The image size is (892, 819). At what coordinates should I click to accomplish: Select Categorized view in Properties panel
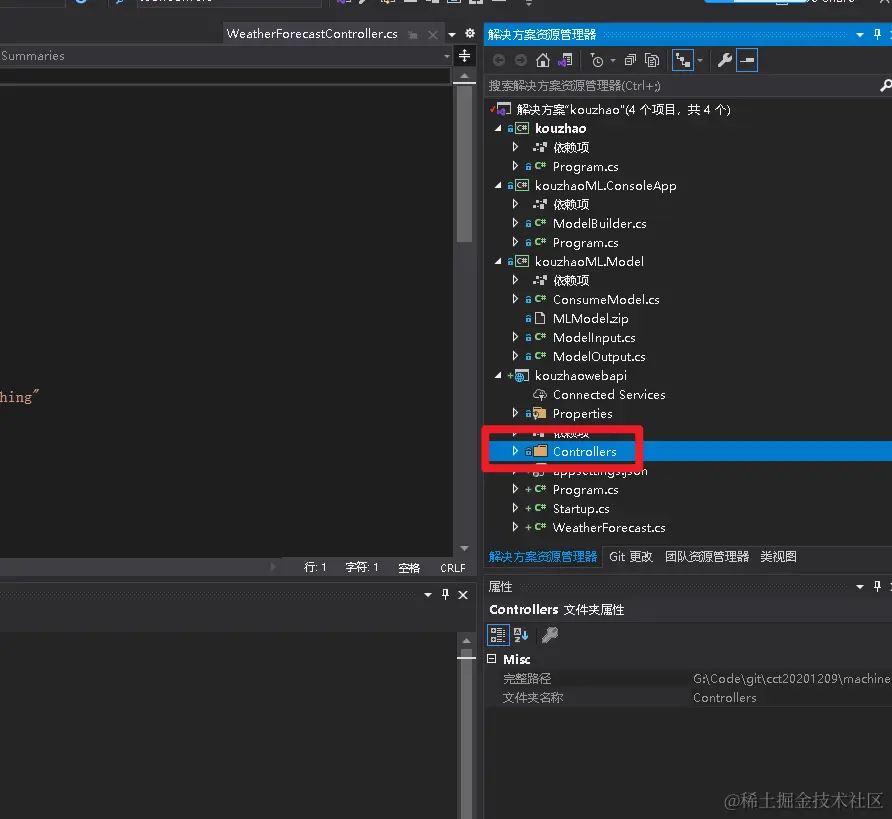point(498,635)
